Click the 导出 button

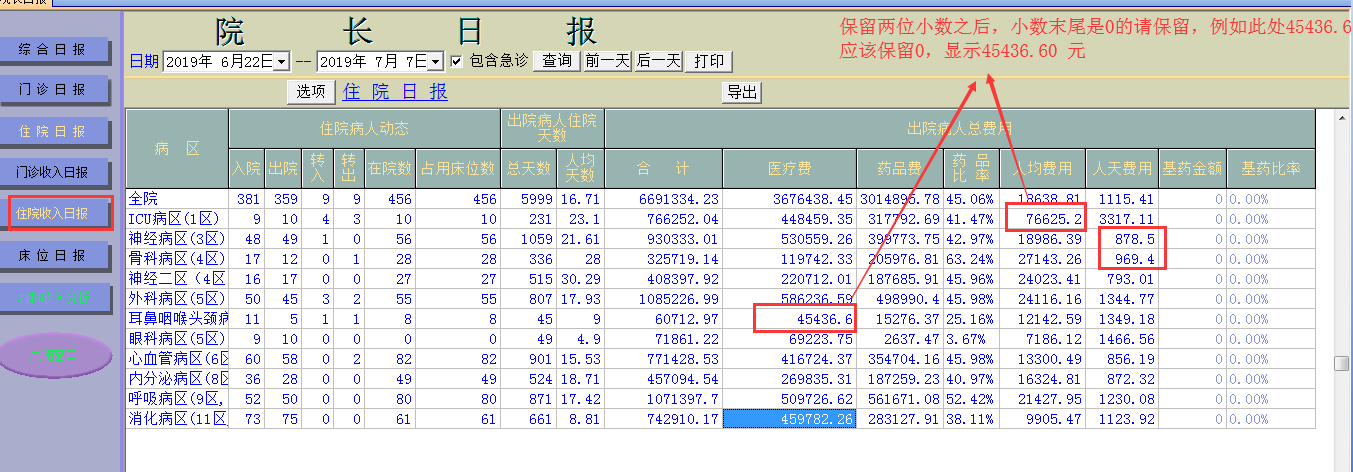[742, 93]
